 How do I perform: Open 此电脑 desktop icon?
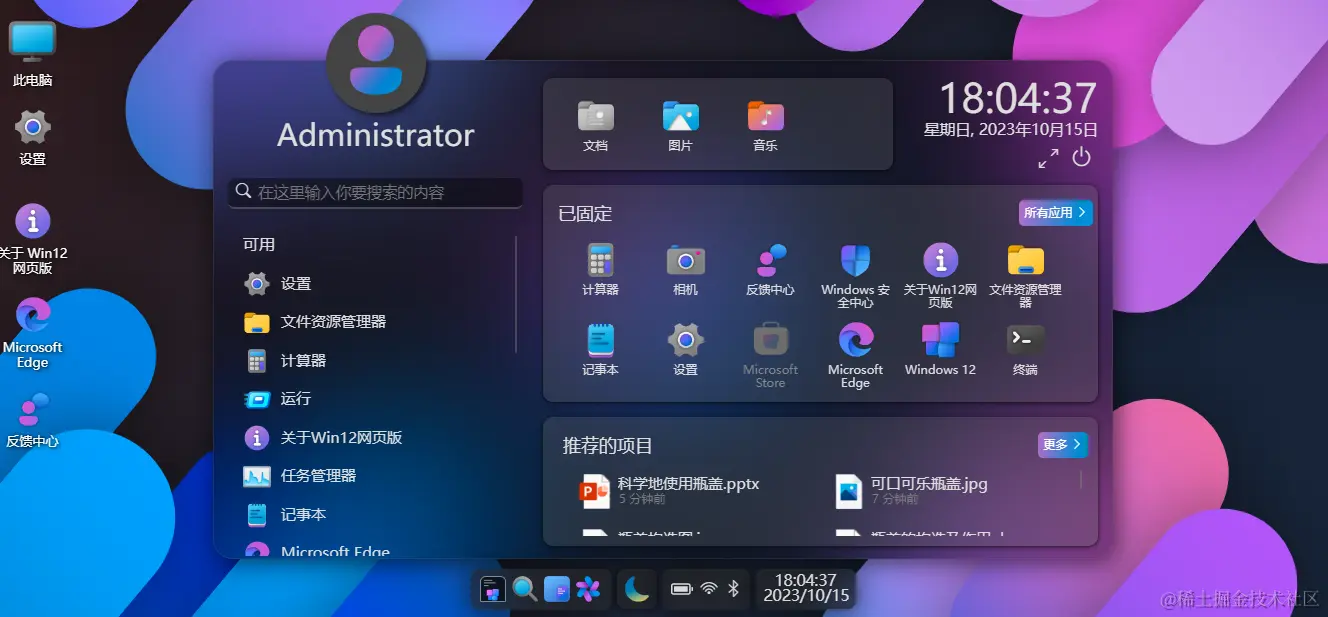32,54
